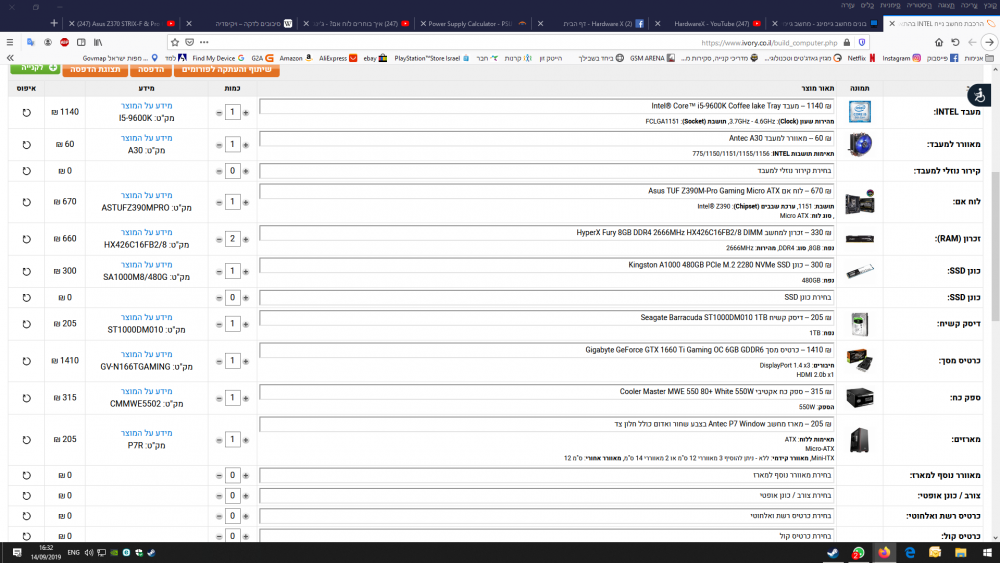Click the תצוגת הדפסה print preview button
The width and height of the screenshot is (1000, 563).
coord(95,69)
